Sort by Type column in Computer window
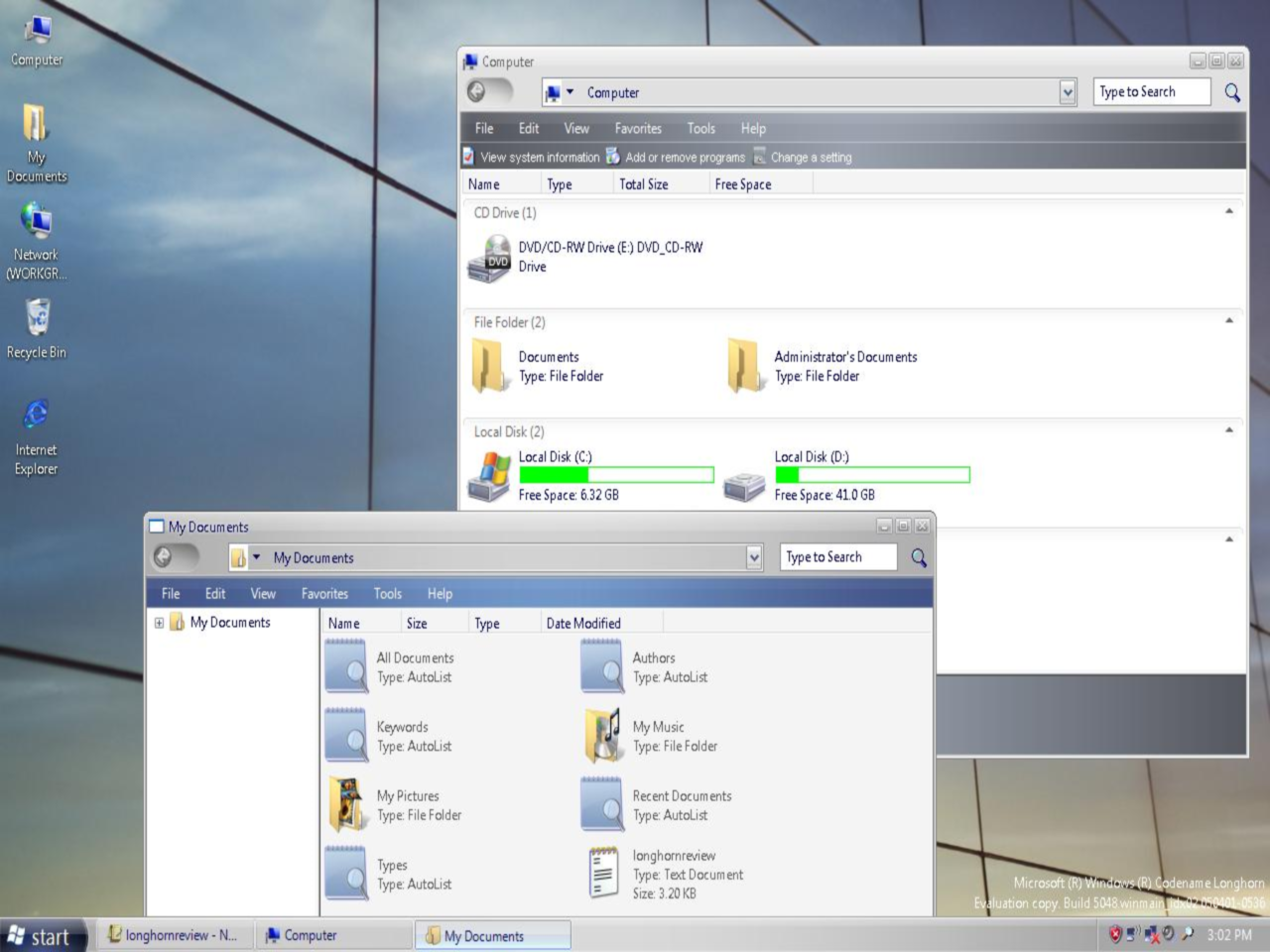This screenshot has height=952, width=1270. (x=576, y=184)
